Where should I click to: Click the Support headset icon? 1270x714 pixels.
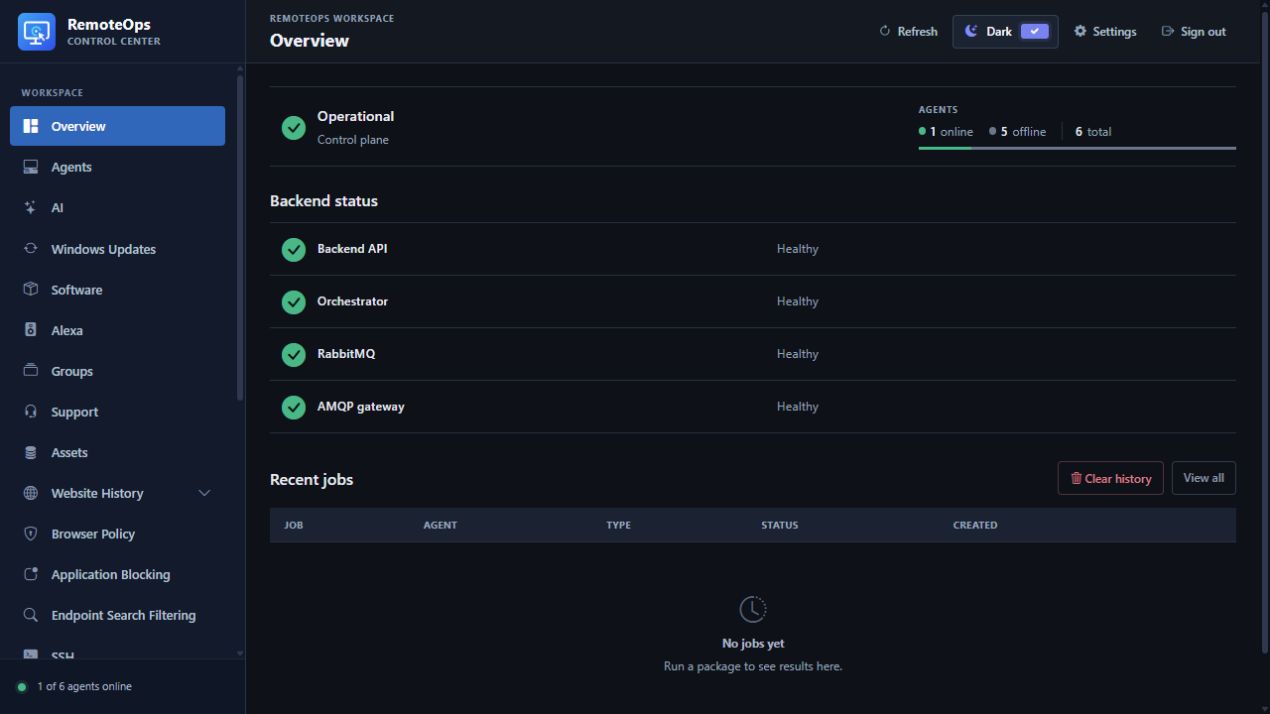(31, 412)
